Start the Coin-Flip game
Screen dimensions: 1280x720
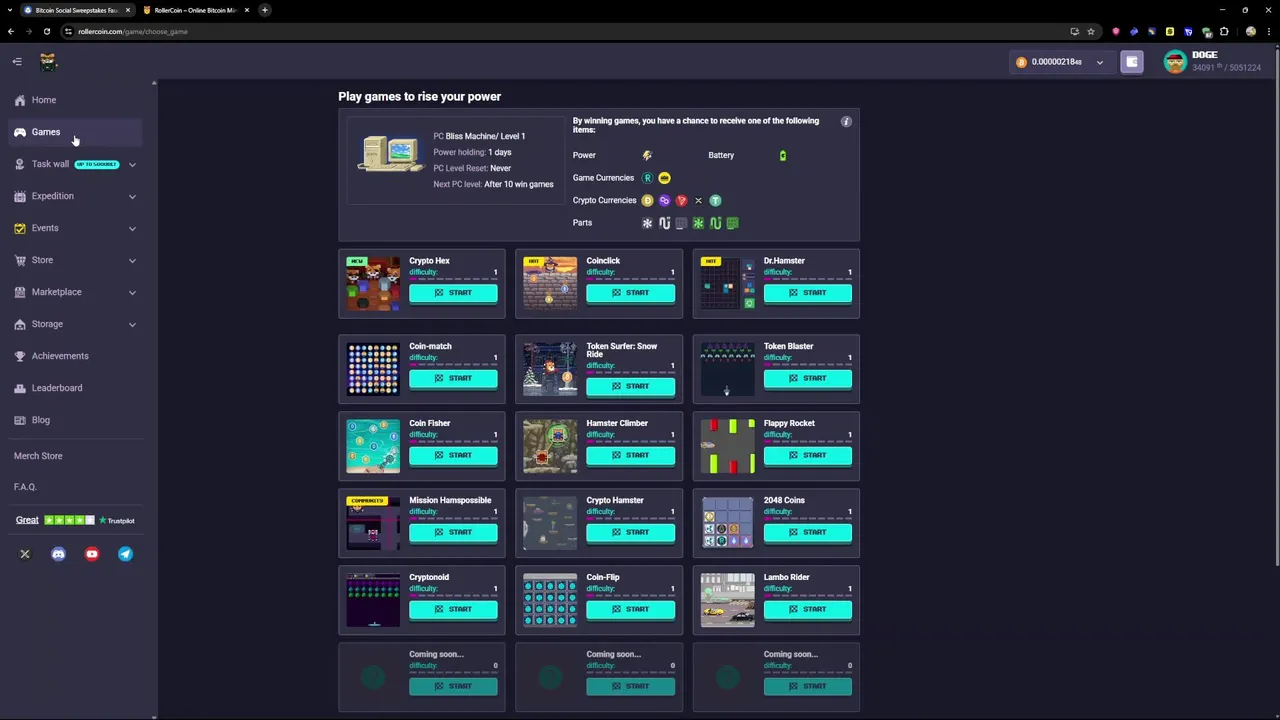[x=630, y=609]
